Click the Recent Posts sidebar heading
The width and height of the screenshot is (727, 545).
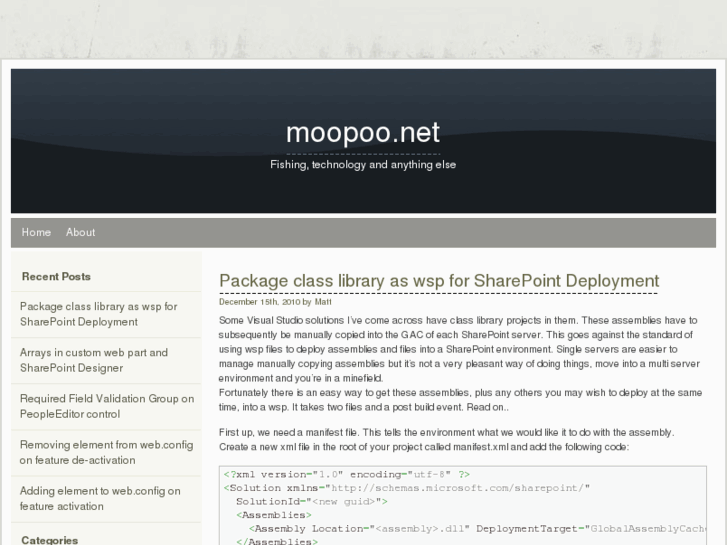click(56, 276)
